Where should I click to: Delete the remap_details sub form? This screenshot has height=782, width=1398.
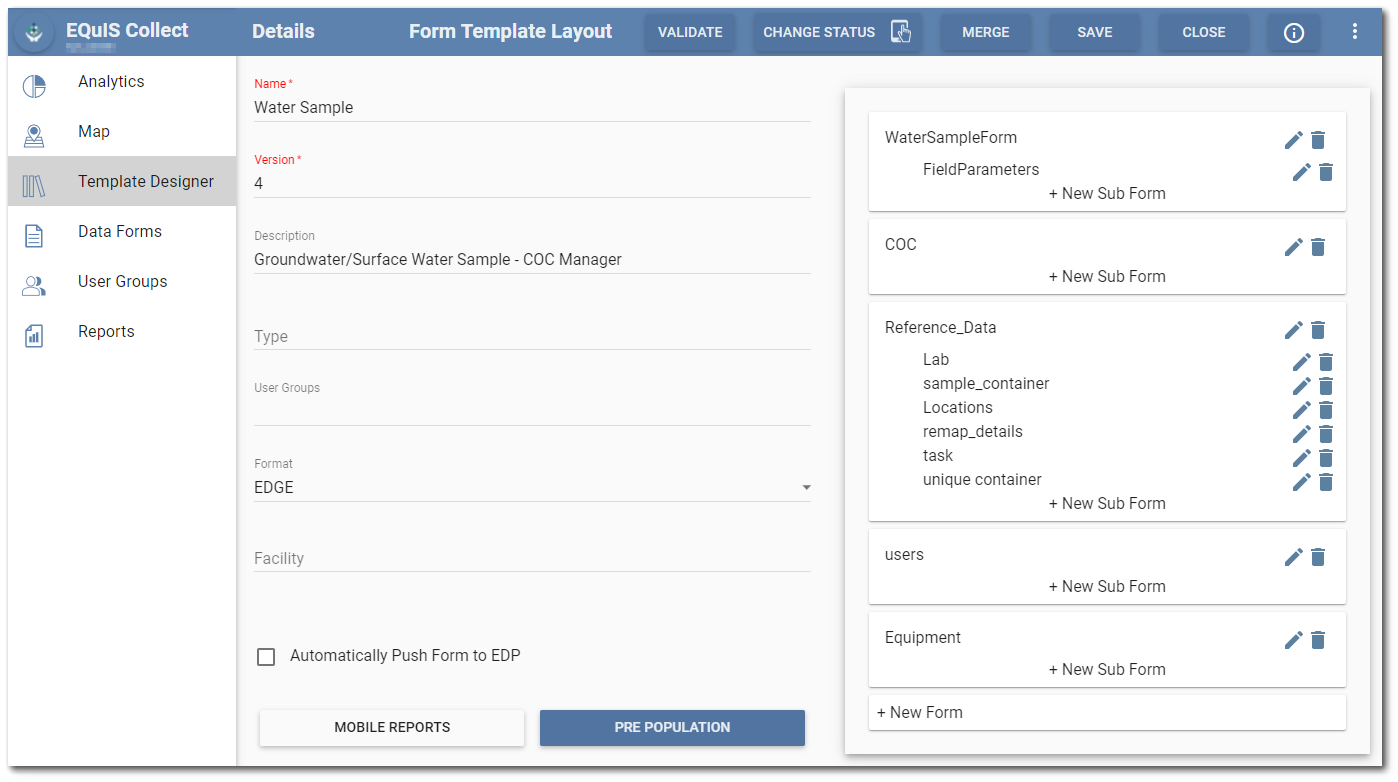point(1326,434)
